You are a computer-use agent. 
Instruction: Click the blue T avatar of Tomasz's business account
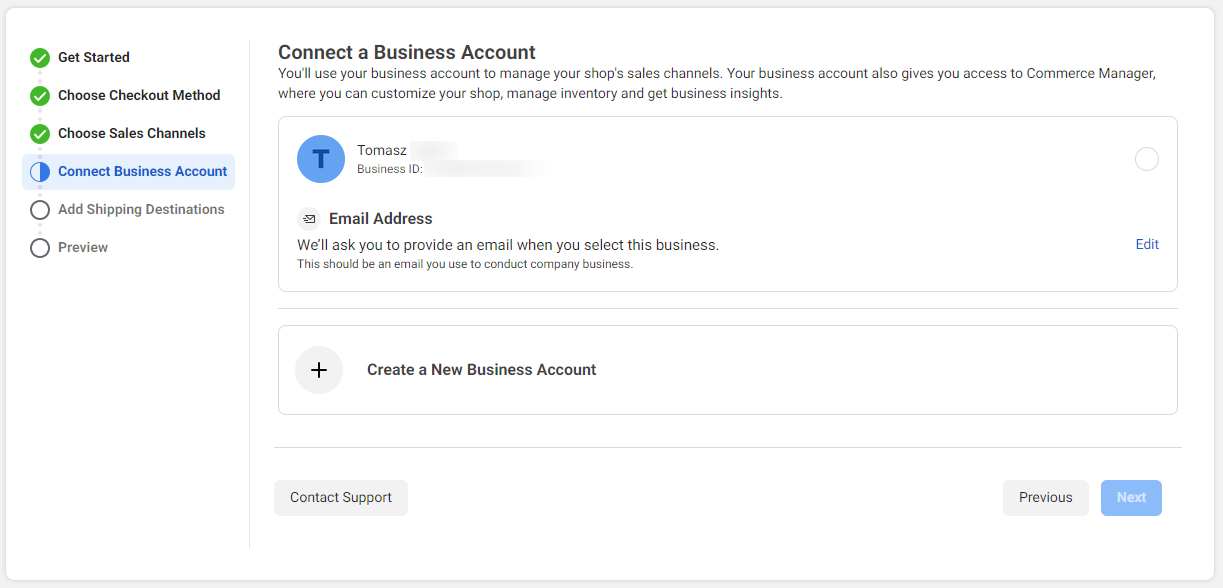click(320, 159)
